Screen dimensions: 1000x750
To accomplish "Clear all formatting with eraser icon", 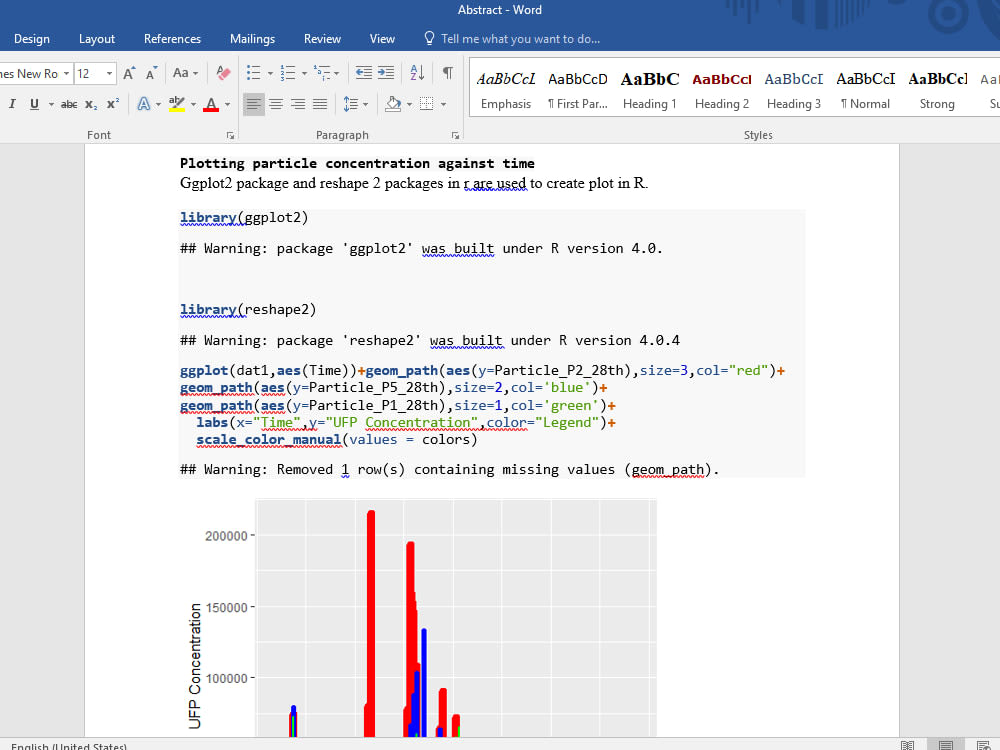I will [x=223, y=73].
